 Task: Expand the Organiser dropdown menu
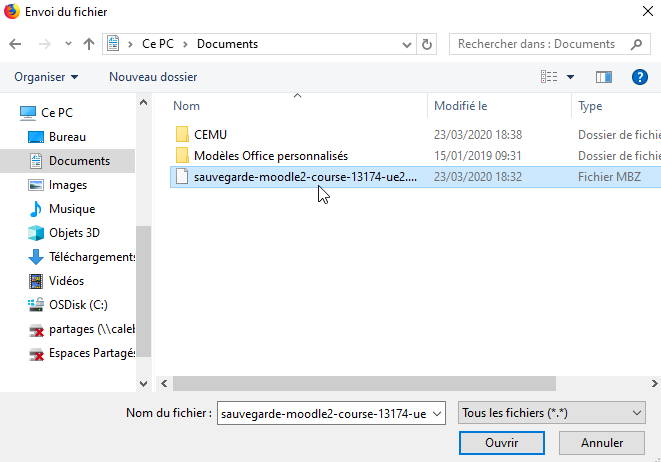pyautogui.click(x=46, y=77)
